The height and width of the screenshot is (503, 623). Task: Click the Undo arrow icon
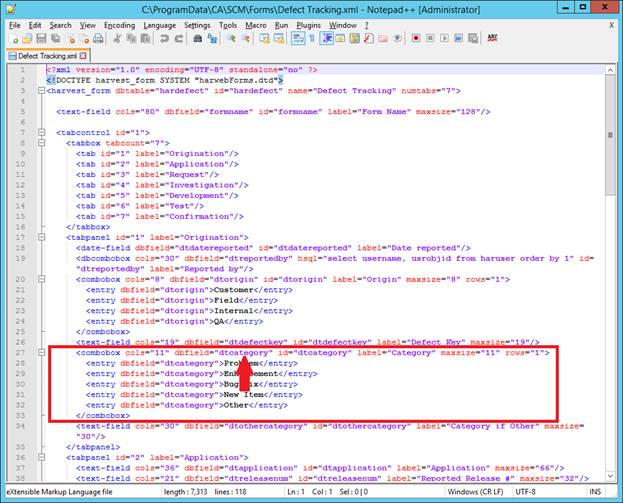pyautogui.click(x=164, y=38)
